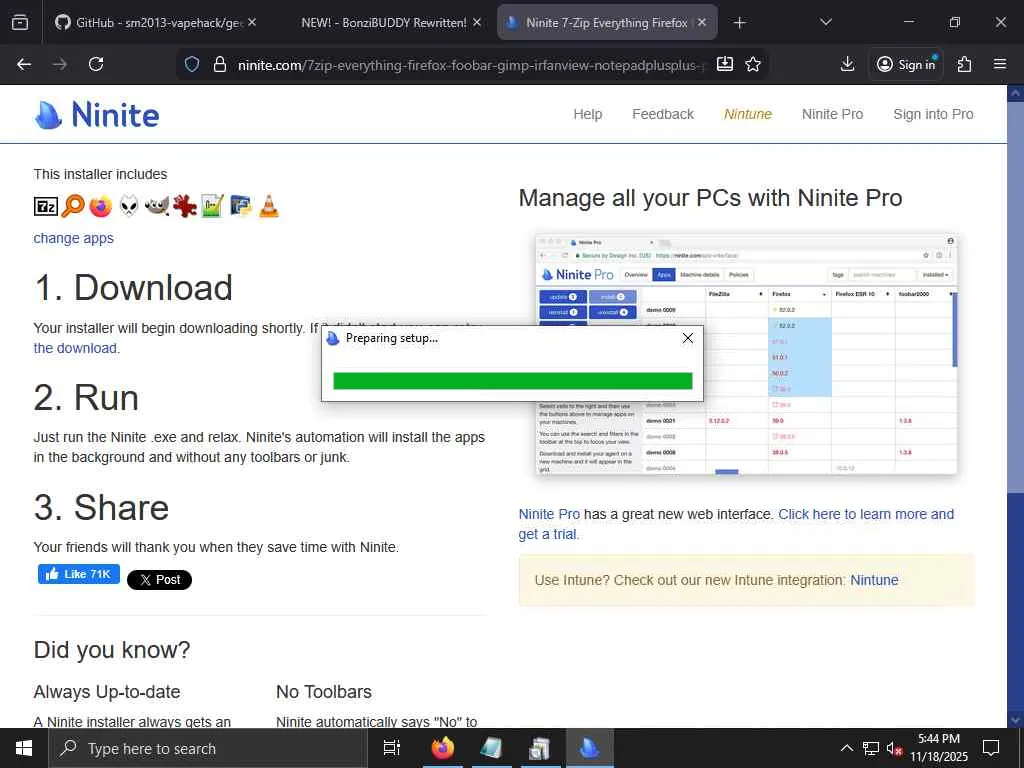Click the X Post share button
This screenshot has height=768, width=1024.
click(159, 579)
